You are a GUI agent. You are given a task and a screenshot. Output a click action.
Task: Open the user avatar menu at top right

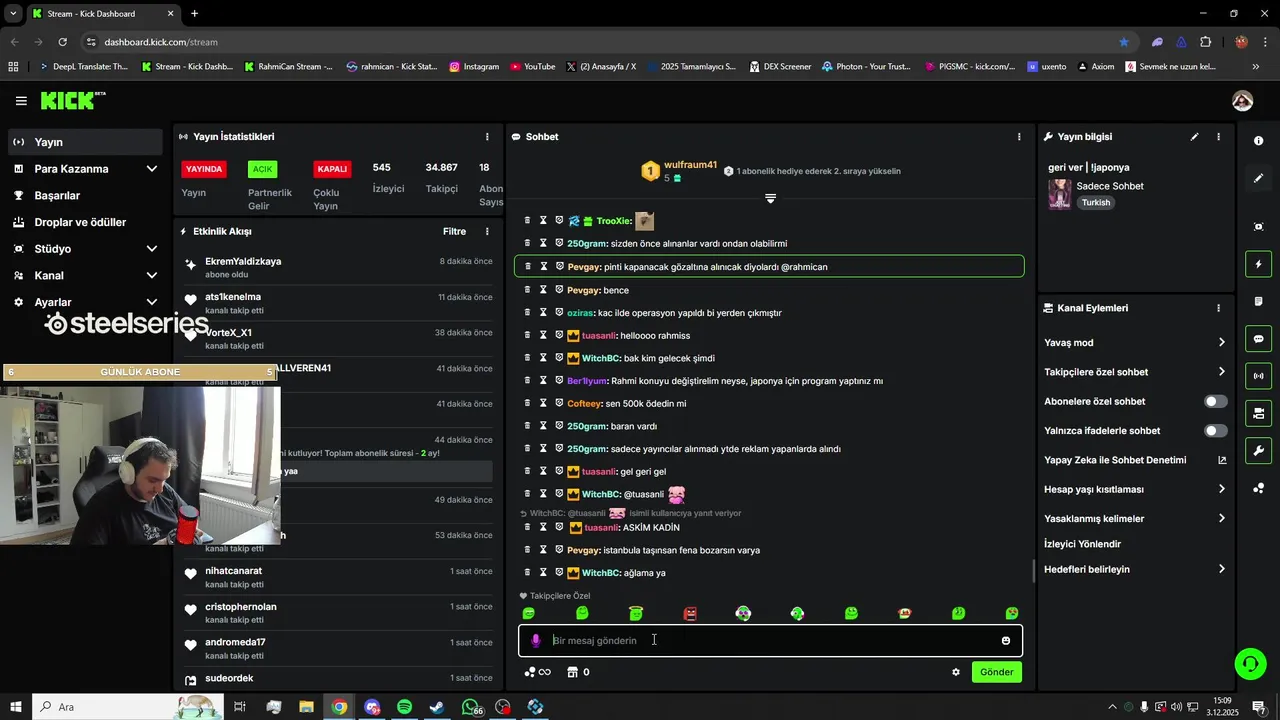1243,101
